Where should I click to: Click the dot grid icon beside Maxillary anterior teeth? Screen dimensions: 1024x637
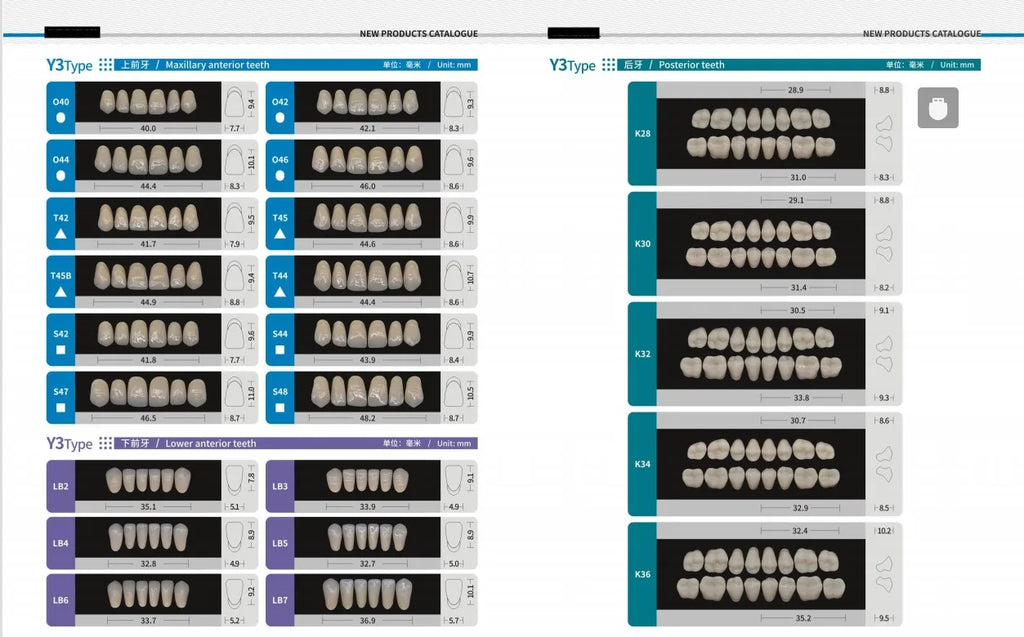coord(105,65)
